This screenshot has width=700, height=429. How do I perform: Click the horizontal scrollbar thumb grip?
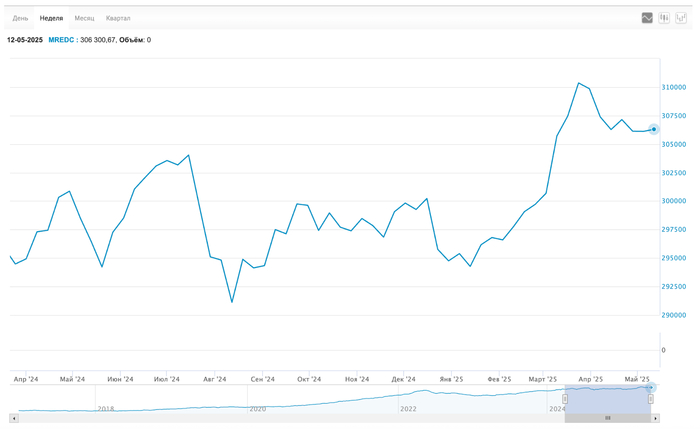pos(607,417)
